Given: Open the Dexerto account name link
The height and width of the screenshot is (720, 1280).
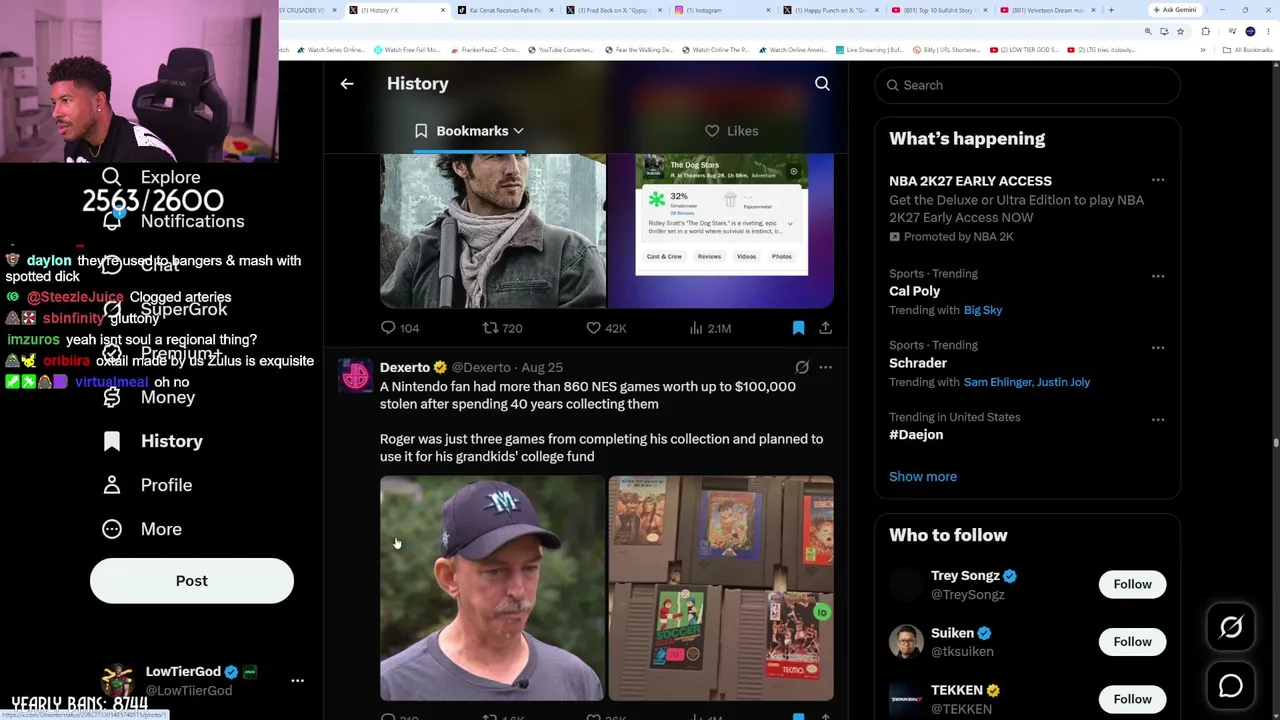Looking at the screenshot, I should point(405,367).
